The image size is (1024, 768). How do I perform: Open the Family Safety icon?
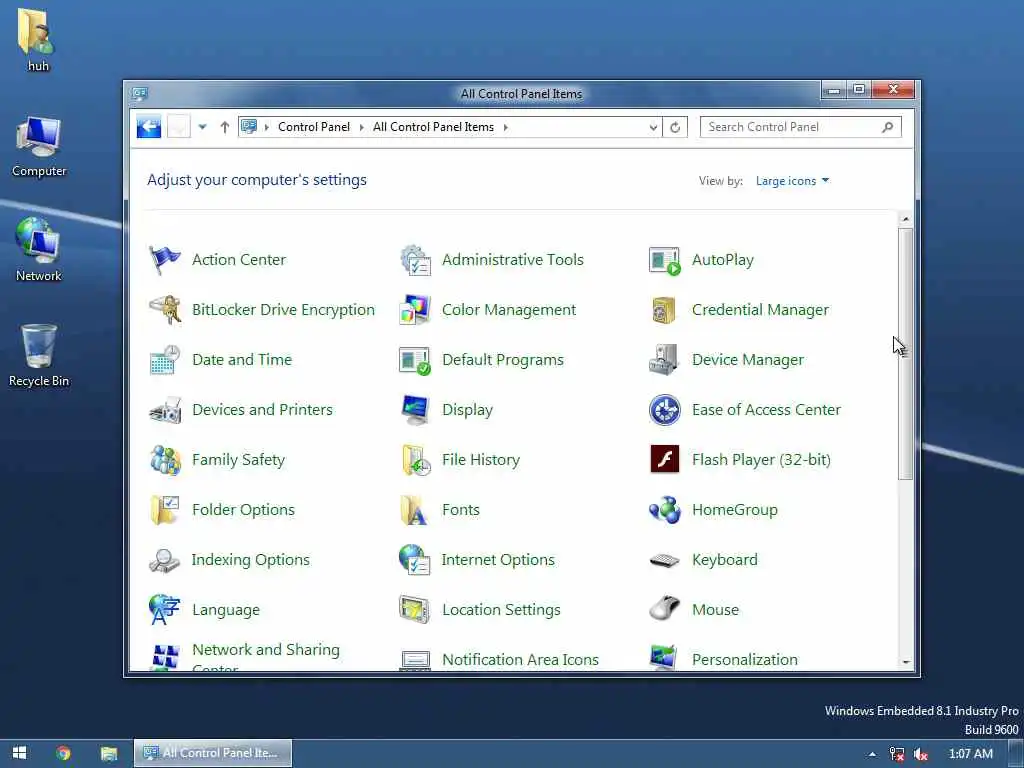165,460
